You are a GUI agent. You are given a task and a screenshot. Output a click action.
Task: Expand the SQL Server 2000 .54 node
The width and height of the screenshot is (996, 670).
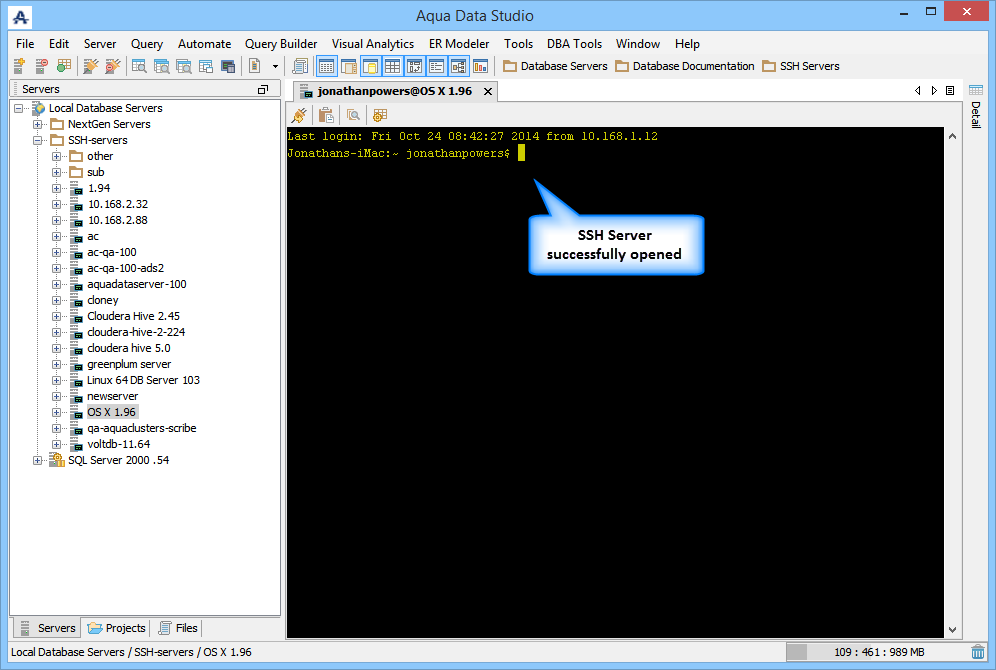pos(37,460)
